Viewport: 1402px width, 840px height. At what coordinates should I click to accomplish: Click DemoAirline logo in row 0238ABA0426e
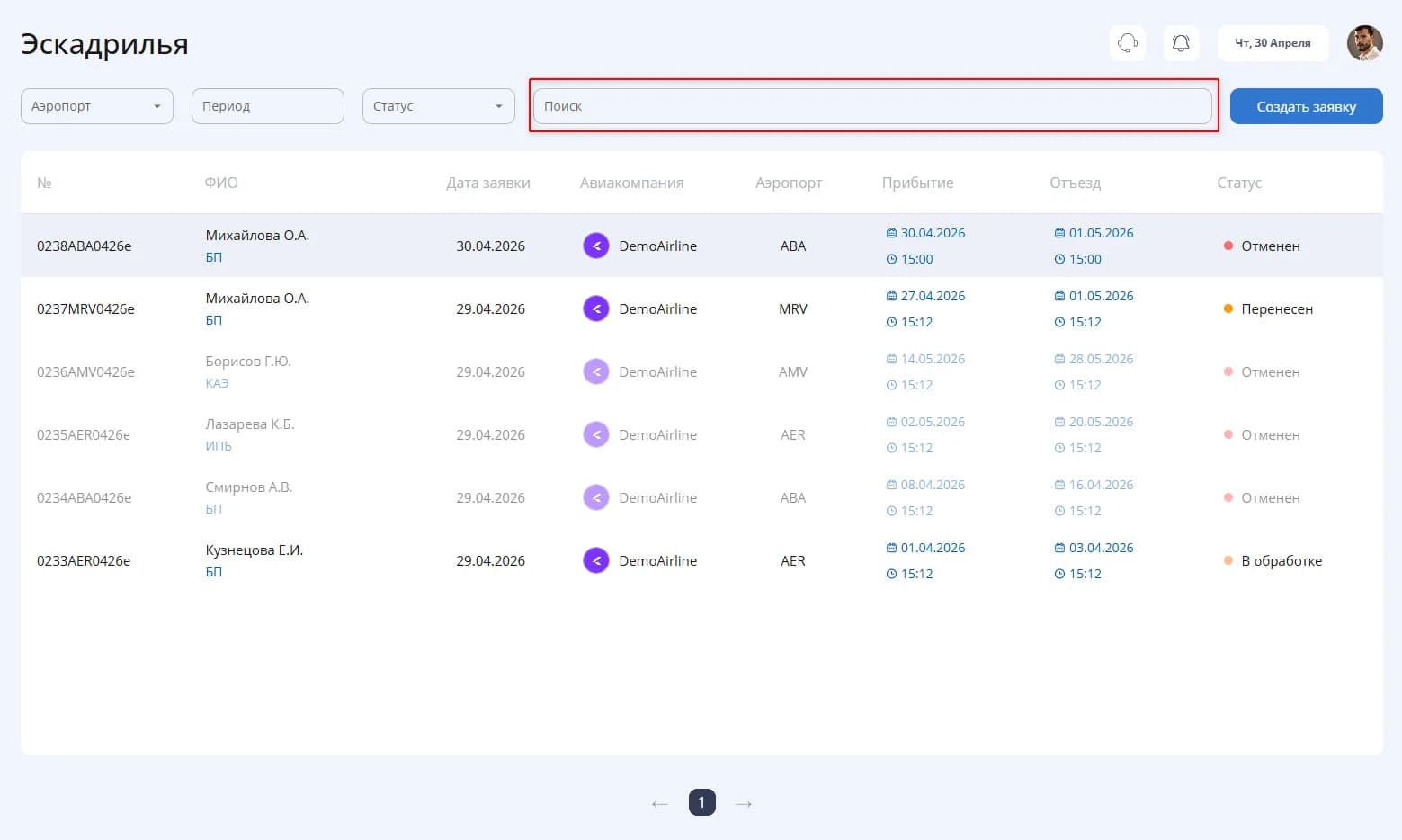point(596,246)
